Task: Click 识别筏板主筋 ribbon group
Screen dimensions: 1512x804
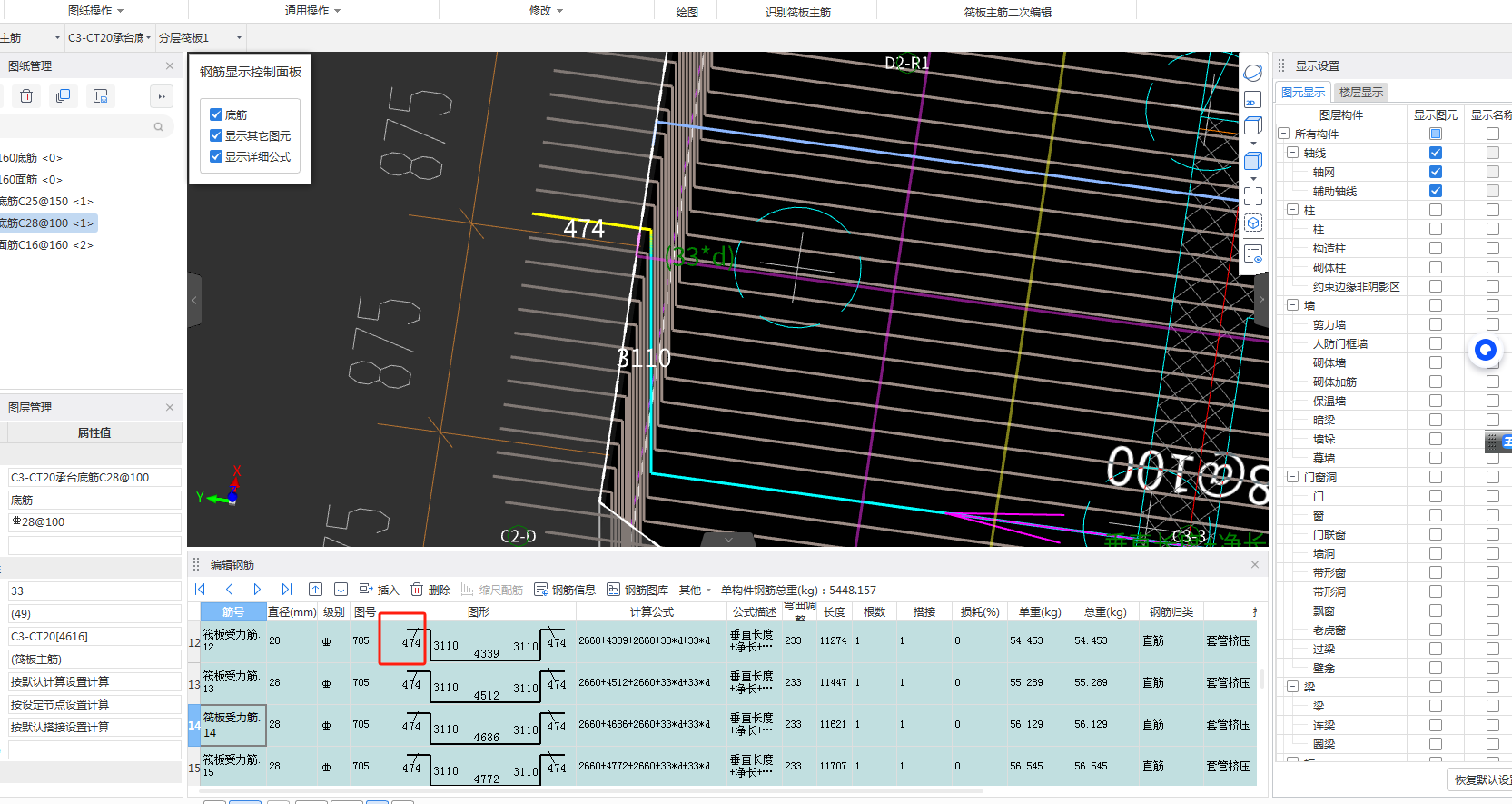Action: click(797, 12)
